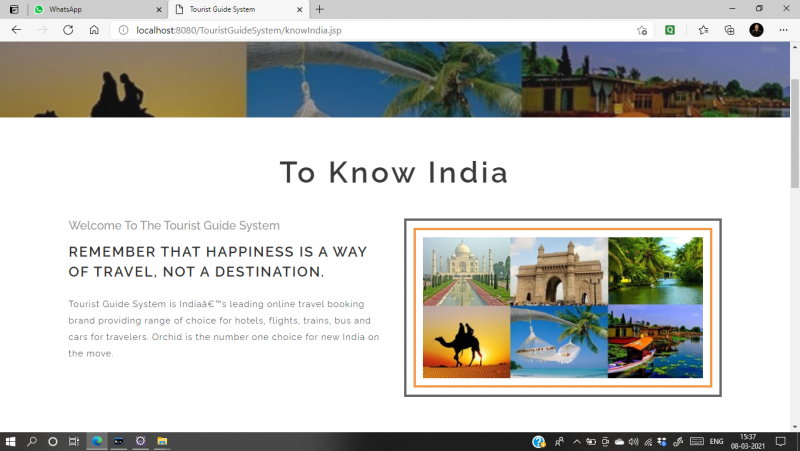The width and height of the screenshot is (800, 451).
Task: Add this page to favorites
Action: click(x=642, y=30)
